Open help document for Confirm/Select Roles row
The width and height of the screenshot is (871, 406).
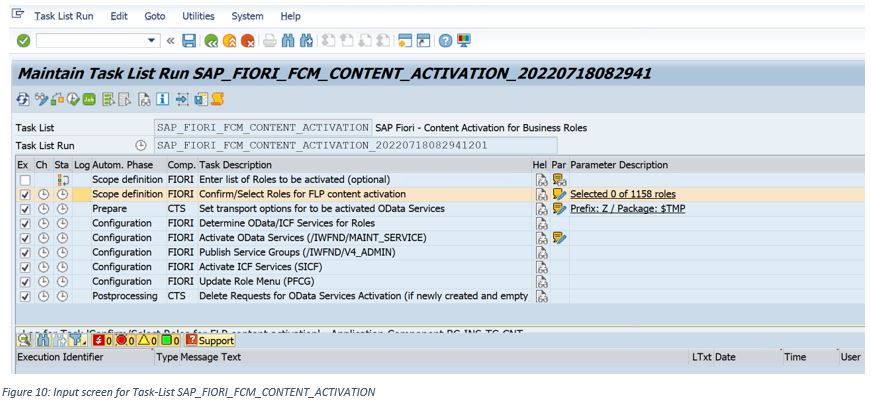pos(542,194)
